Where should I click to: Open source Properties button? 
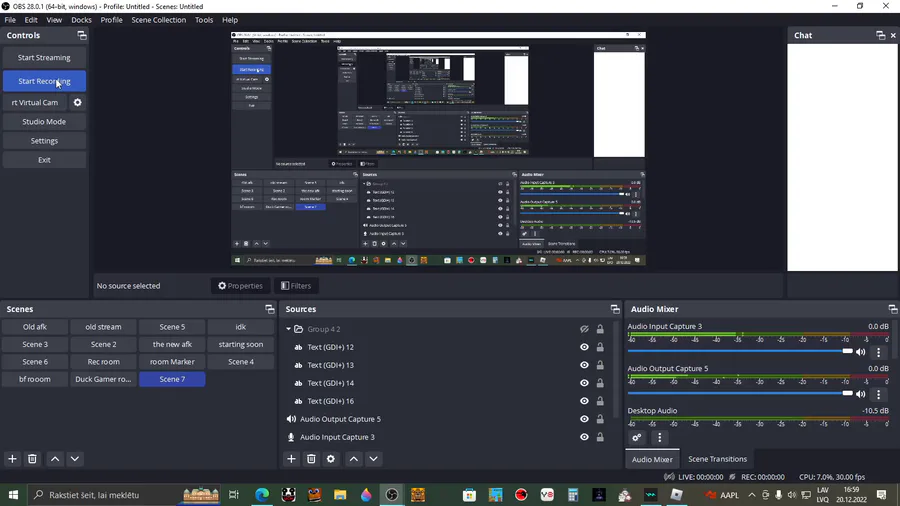tap(240, 286)
